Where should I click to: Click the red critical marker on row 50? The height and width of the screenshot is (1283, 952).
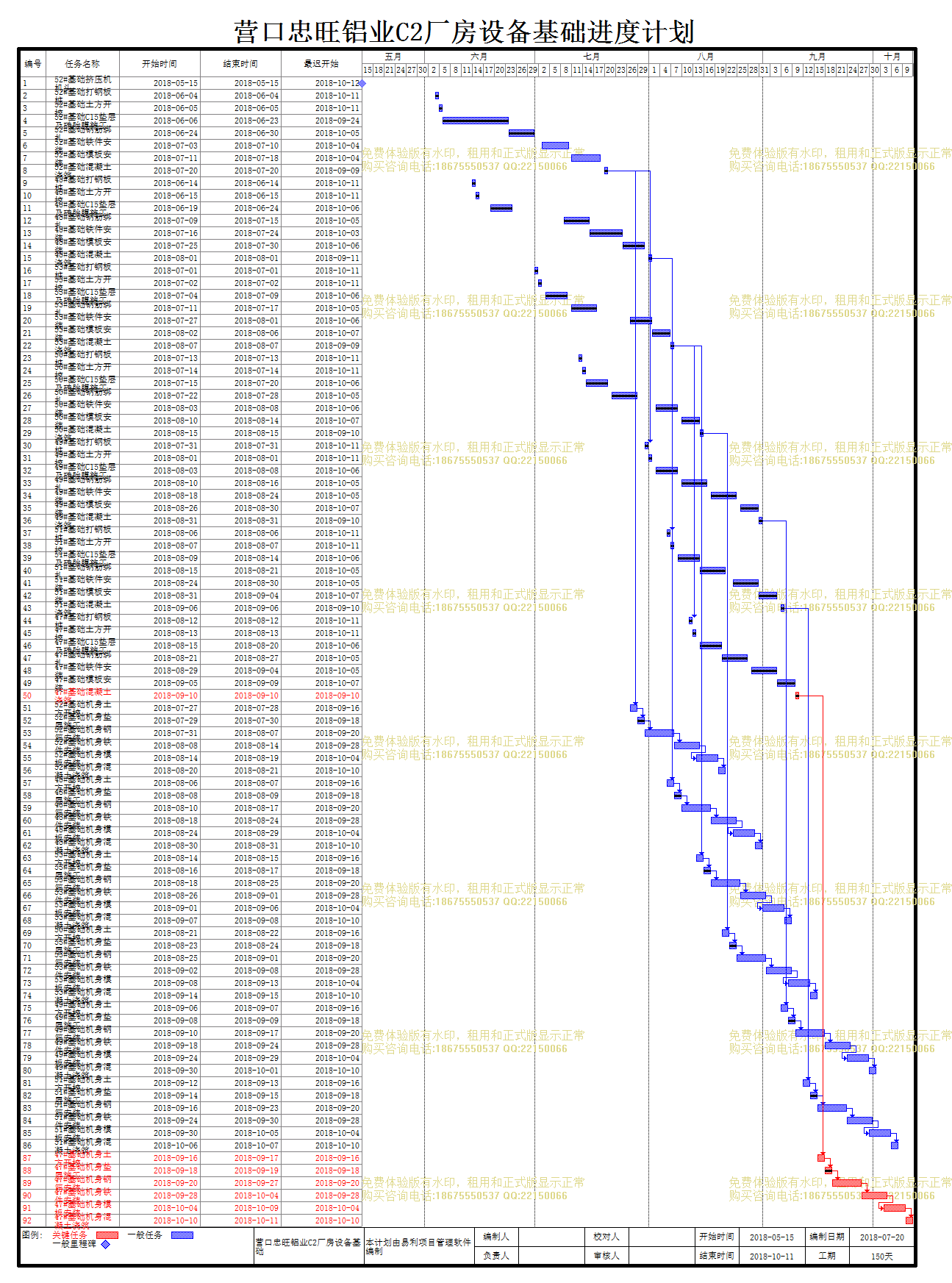(797, 696)
